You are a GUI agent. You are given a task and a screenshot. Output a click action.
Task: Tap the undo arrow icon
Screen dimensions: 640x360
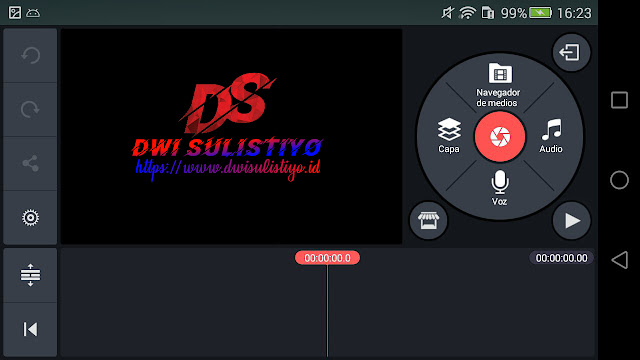point(31,55)
